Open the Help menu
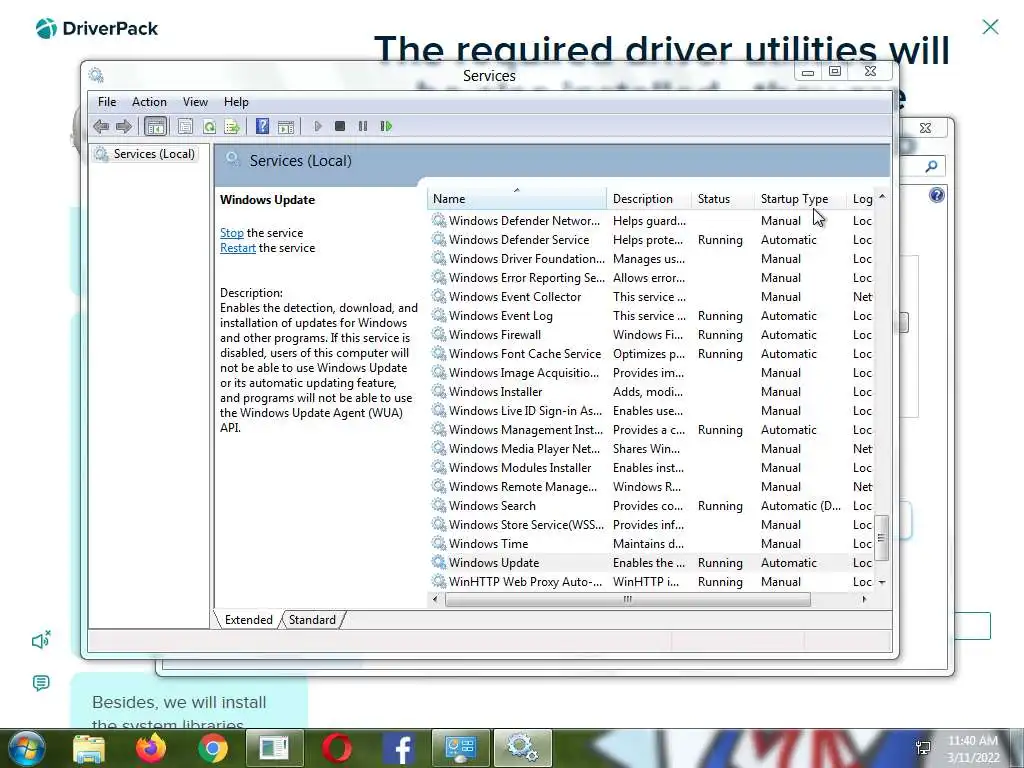This screenshot has width=1024, height=768. click(x=236, y=102)
